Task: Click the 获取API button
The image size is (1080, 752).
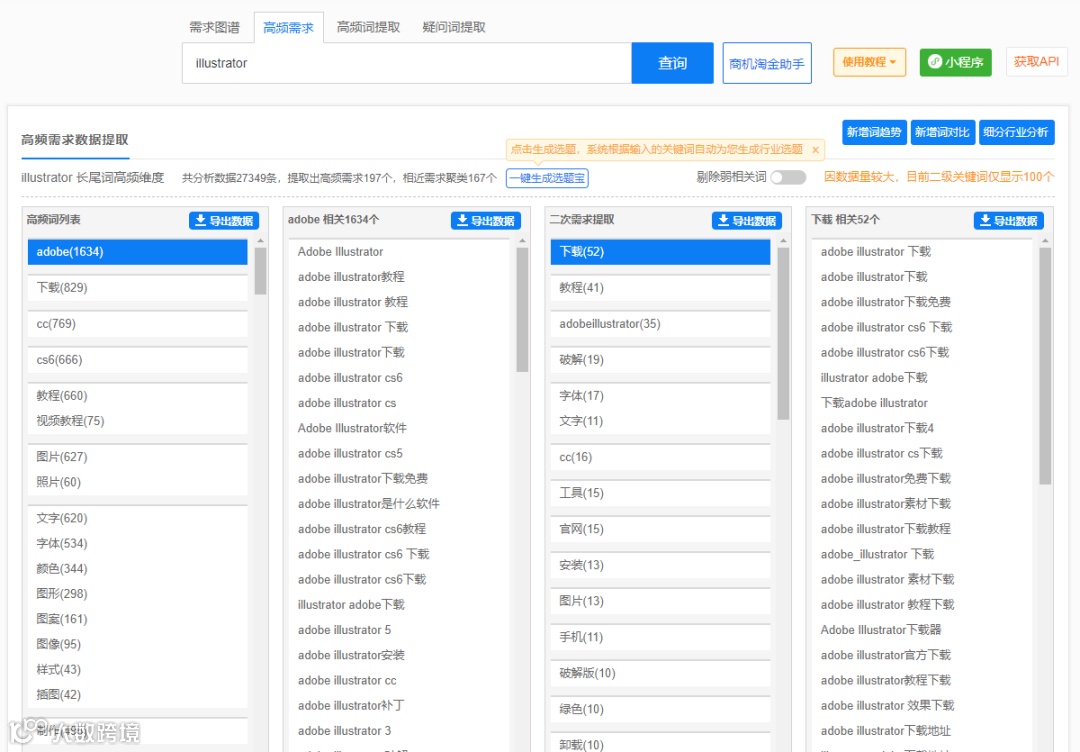Action: pyautogui.click(x=1036, y=62)
